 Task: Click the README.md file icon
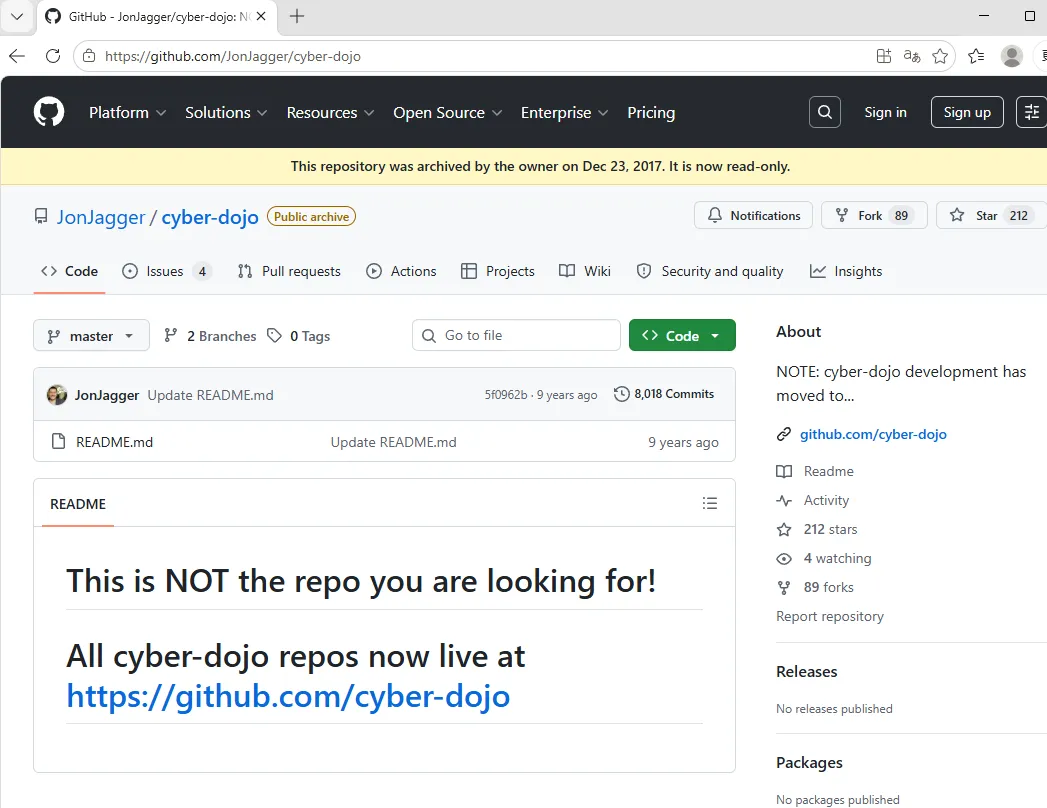point(59,441)
